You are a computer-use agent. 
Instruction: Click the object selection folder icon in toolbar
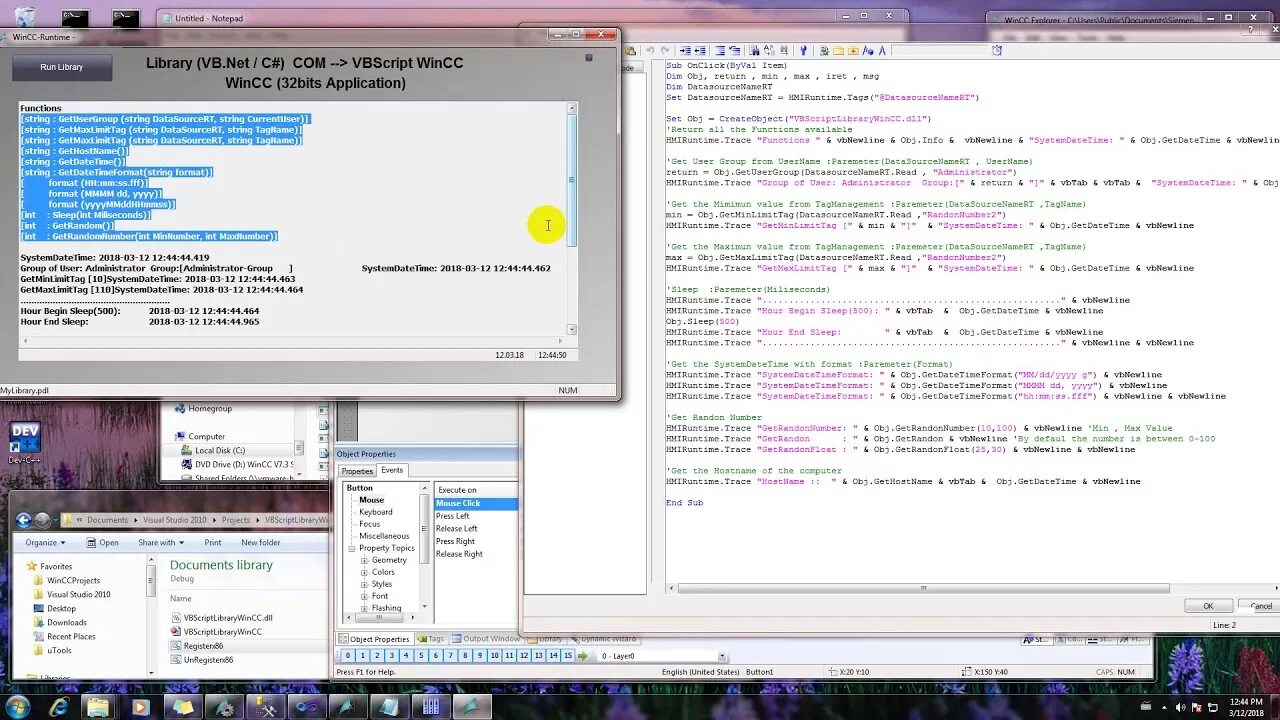click(838, 50)
